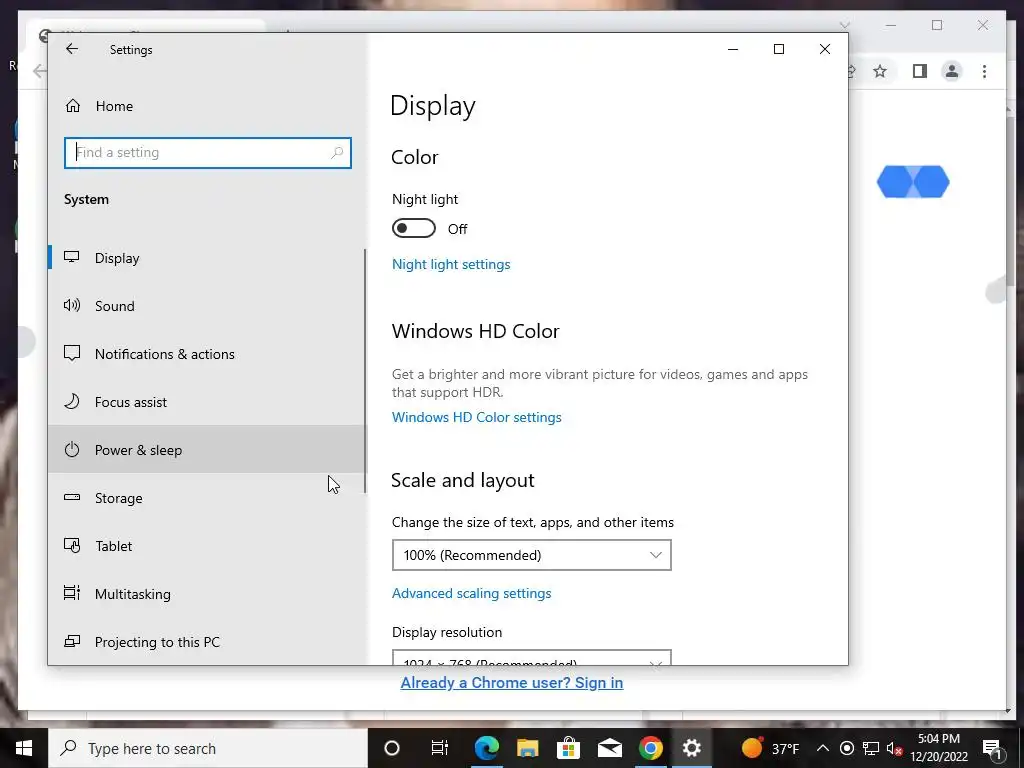Click the magnifier icon in the settings search box
Screen dimensions: 1024x768
coord(337,153)
